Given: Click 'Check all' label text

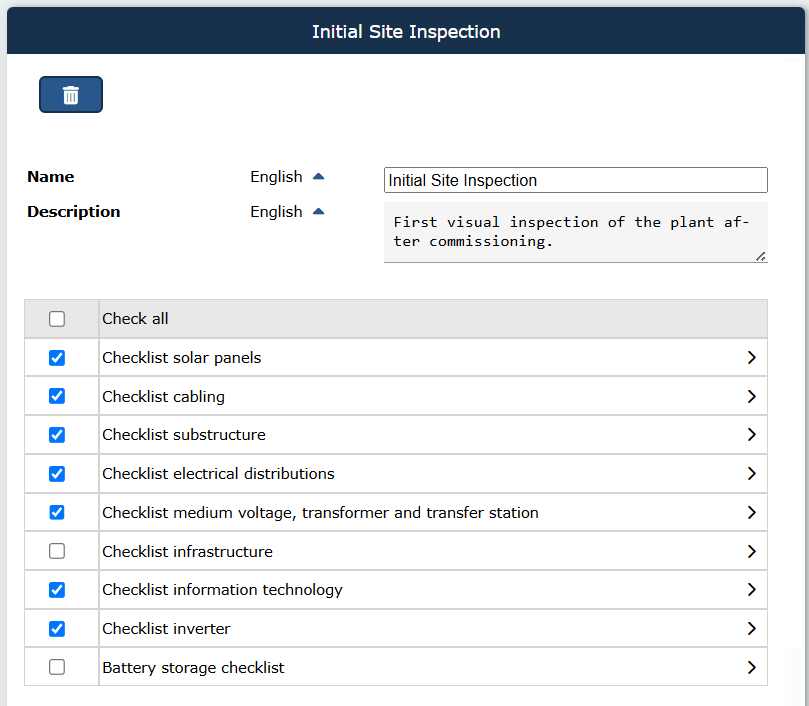Looking at the screenshot, I should click(x=135, y=319).
